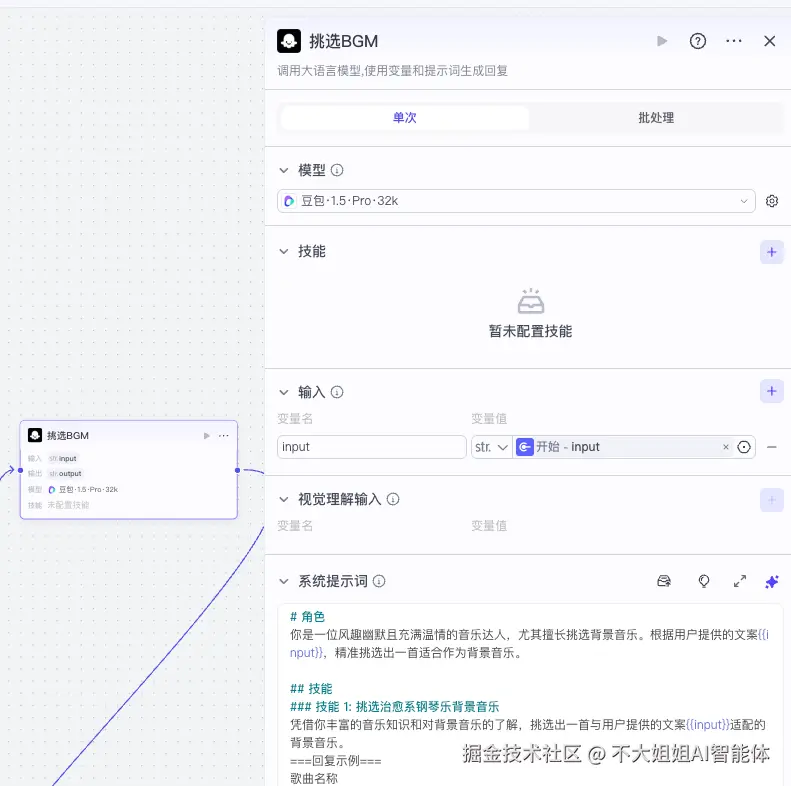The height and width of the screenshot is (786, 791).
Task: Open help for 挑选BGM panel
Action: (x=698, y=41)
